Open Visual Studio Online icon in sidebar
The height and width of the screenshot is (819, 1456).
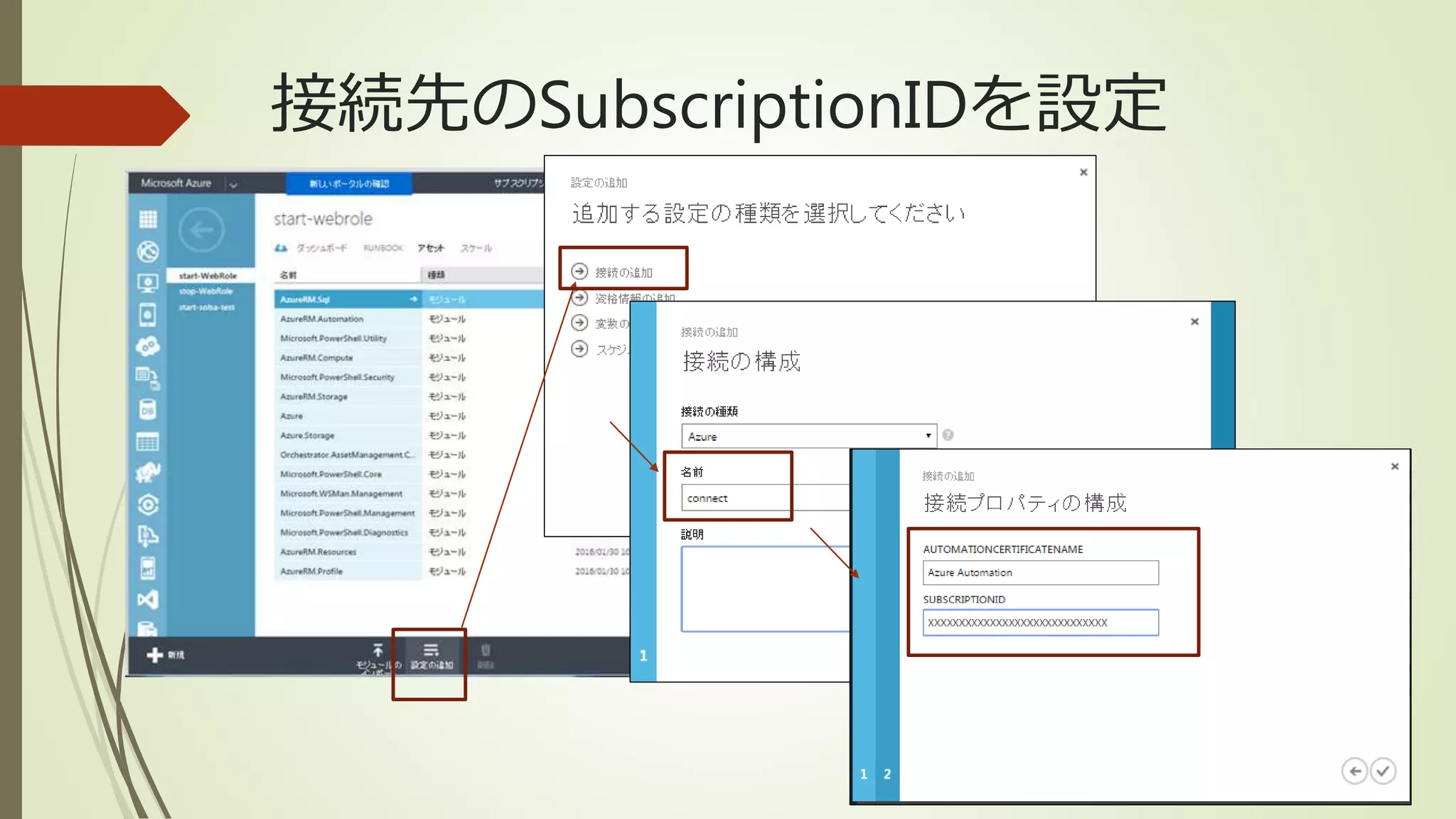148,599
